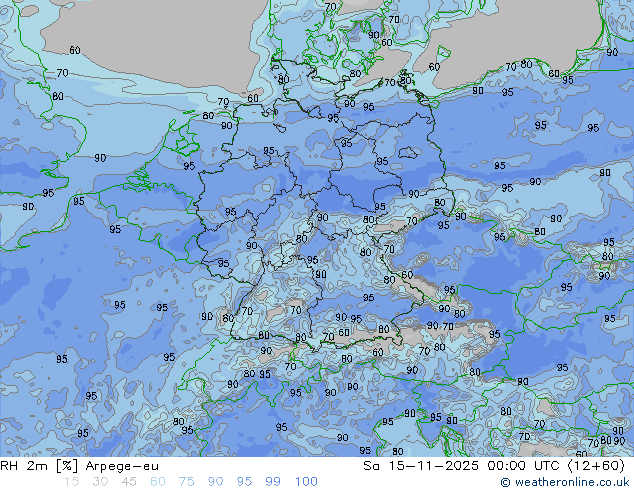The height and width of the screenshot is (490, 634).
Task: Click legend value 45 in colour scale
Action: [x=129, y=482]
